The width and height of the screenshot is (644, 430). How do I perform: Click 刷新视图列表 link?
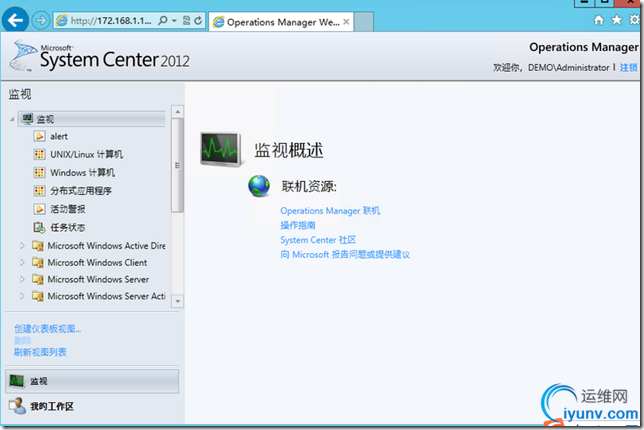point(40,352)
